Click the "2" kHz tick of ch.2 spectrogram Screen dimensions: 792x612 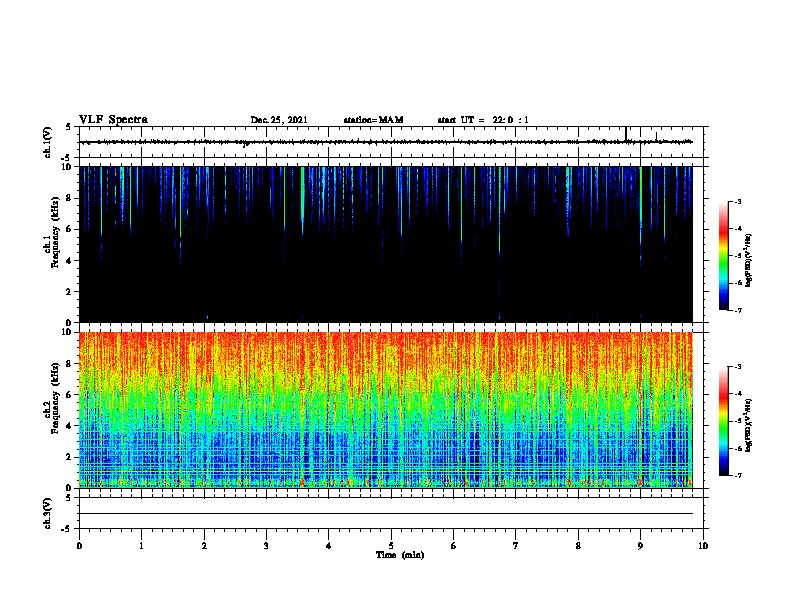pos(70,457)
